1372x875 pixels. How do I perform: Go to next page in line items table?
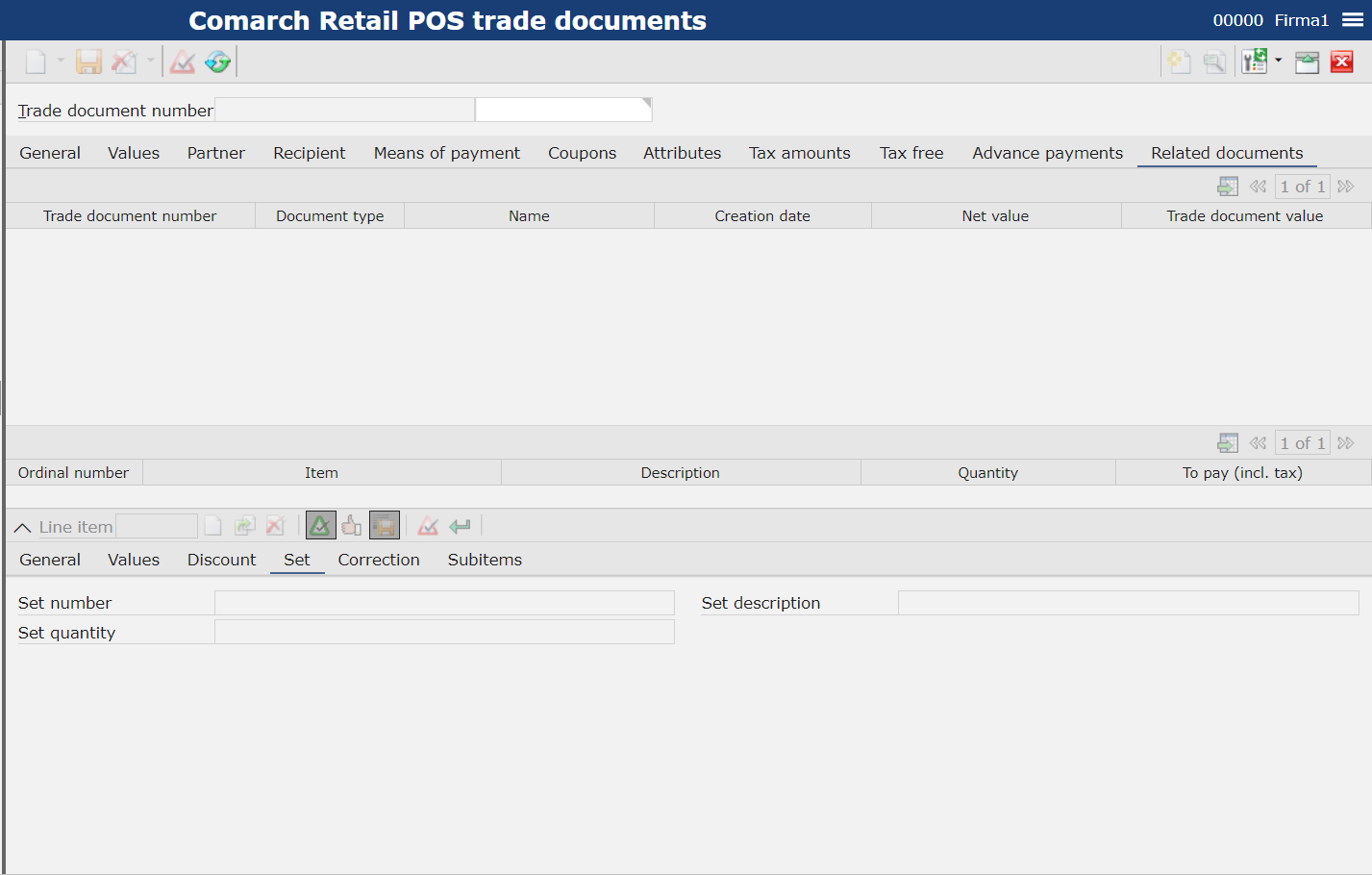click(x=1346, y=443)
